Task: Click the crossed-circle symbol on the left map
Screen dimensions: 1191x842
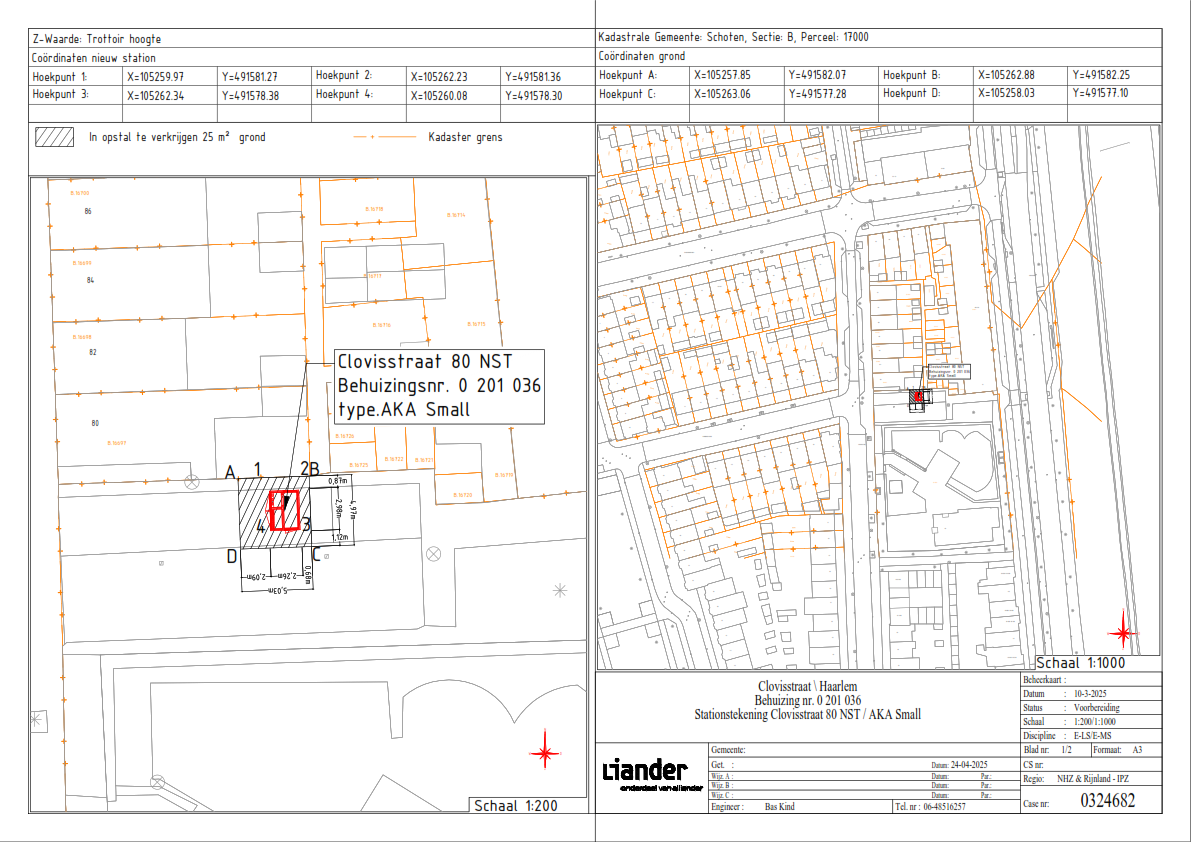Action: pyautogui.click(x=433, y=553)
